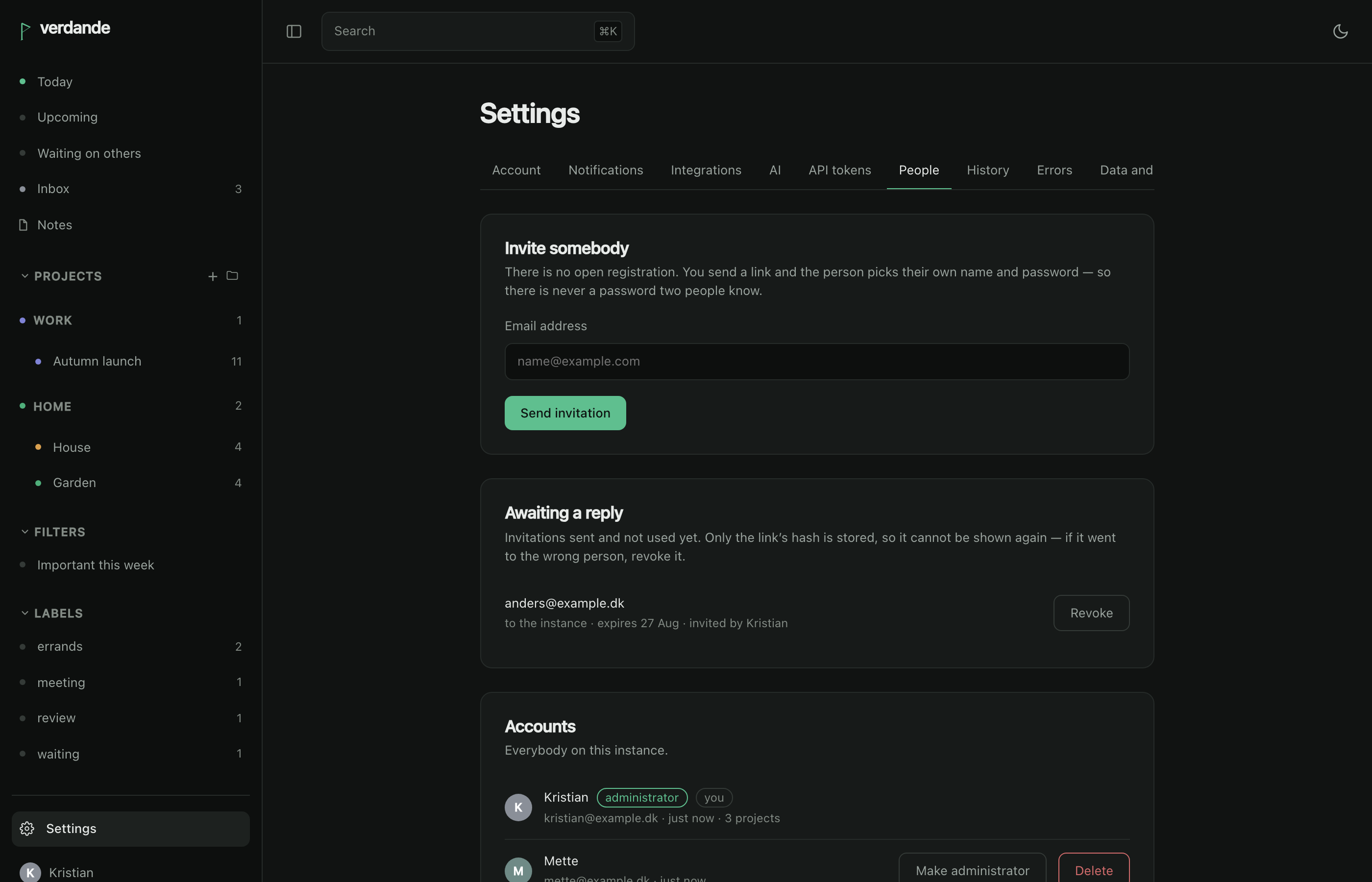This screenshot has height=882, width=1372.
Task: Open Today in the sidebar
Action: [x=130, y=82]
